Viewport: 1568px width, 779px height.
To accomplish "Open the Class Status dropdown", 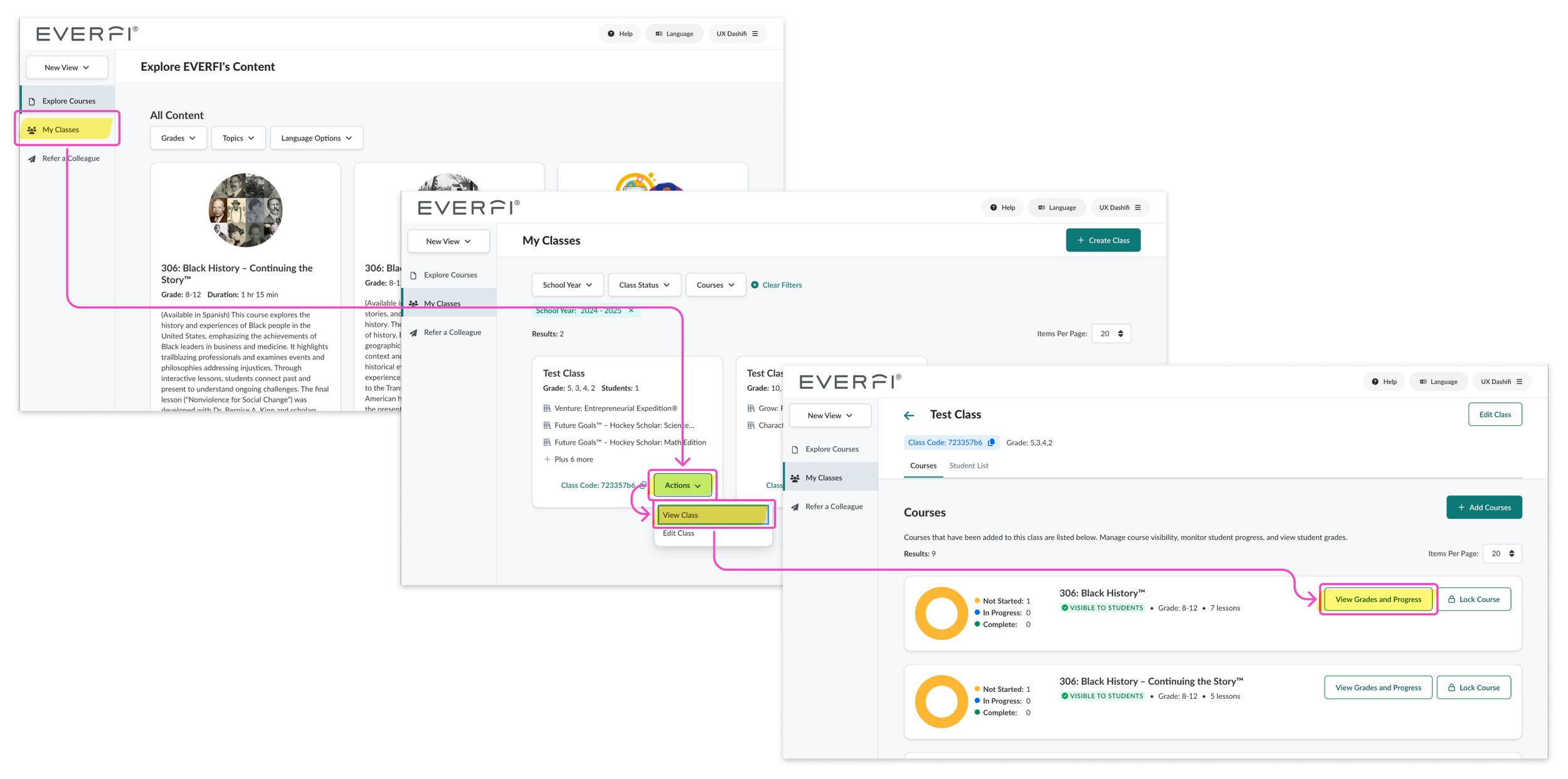I will [x=644, y=285].
